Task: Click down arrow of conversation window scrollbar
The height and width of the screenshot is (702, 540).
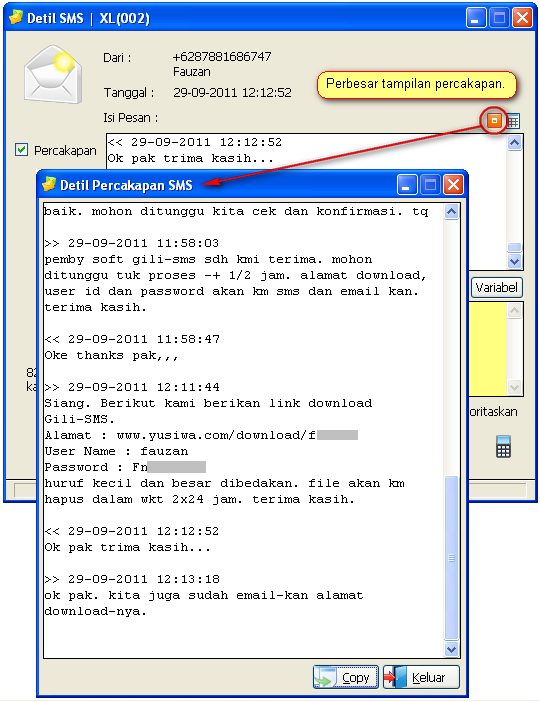Action: [451, 649]
